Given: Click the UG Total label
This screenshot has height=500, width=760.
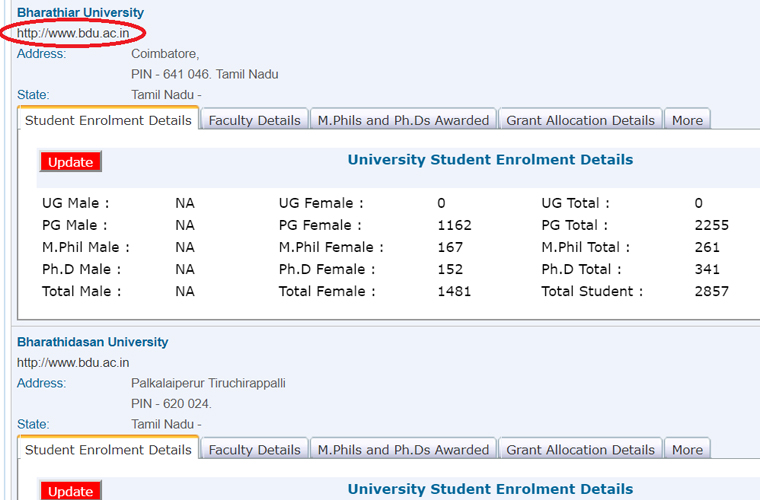Looking at the screenshot, I should [575, 203].
